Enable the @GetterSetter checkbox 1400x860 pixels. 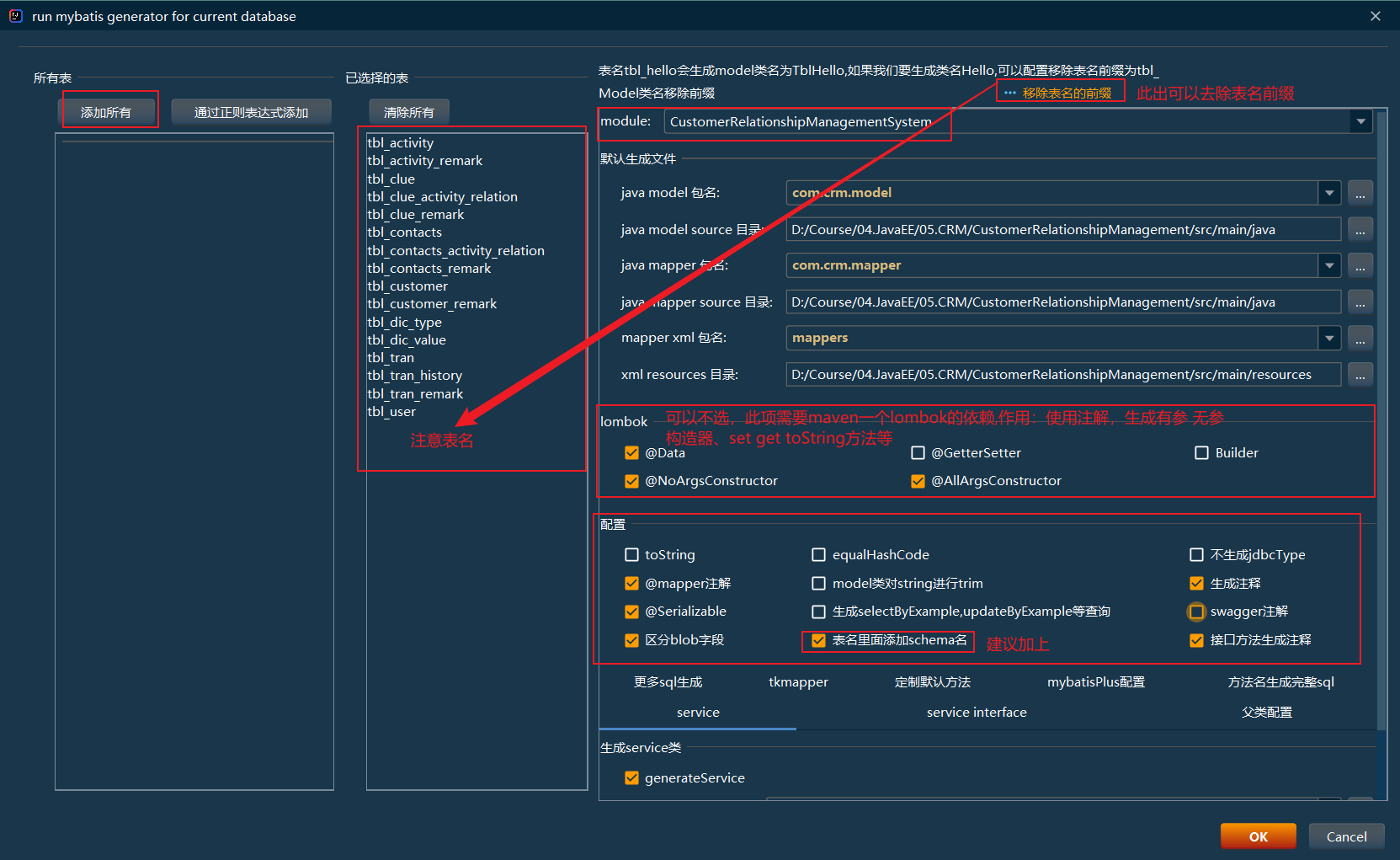[x=918, y=453]
